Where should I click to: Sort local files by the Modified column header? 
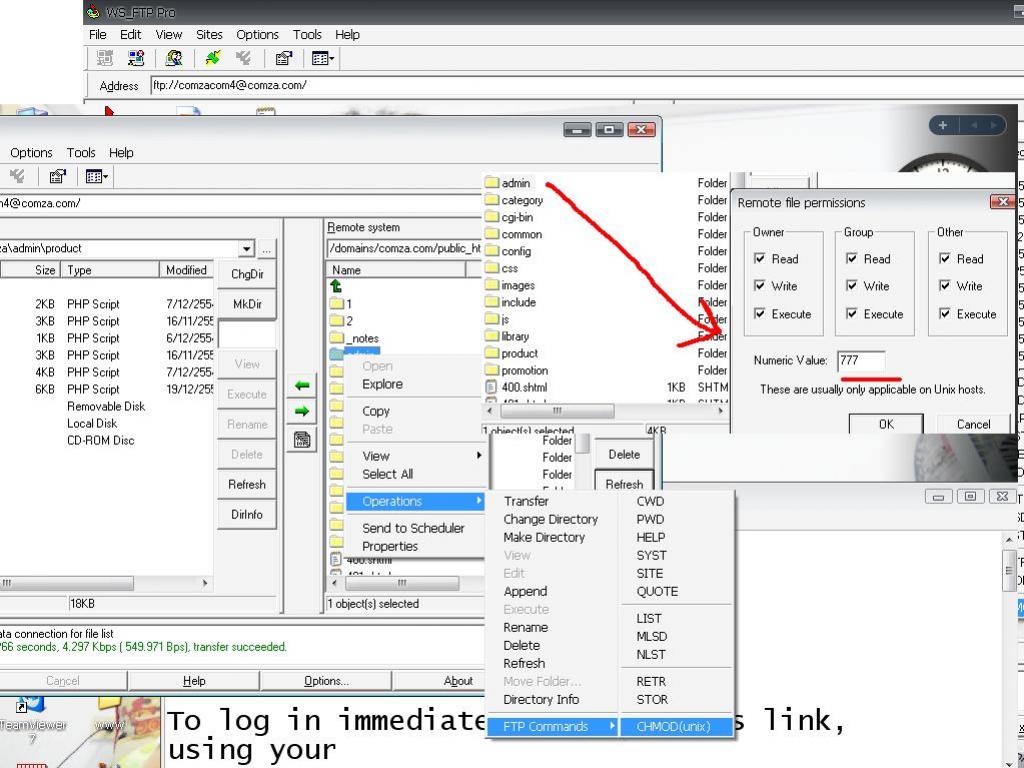pyautogui.click(x=186, y=270)
